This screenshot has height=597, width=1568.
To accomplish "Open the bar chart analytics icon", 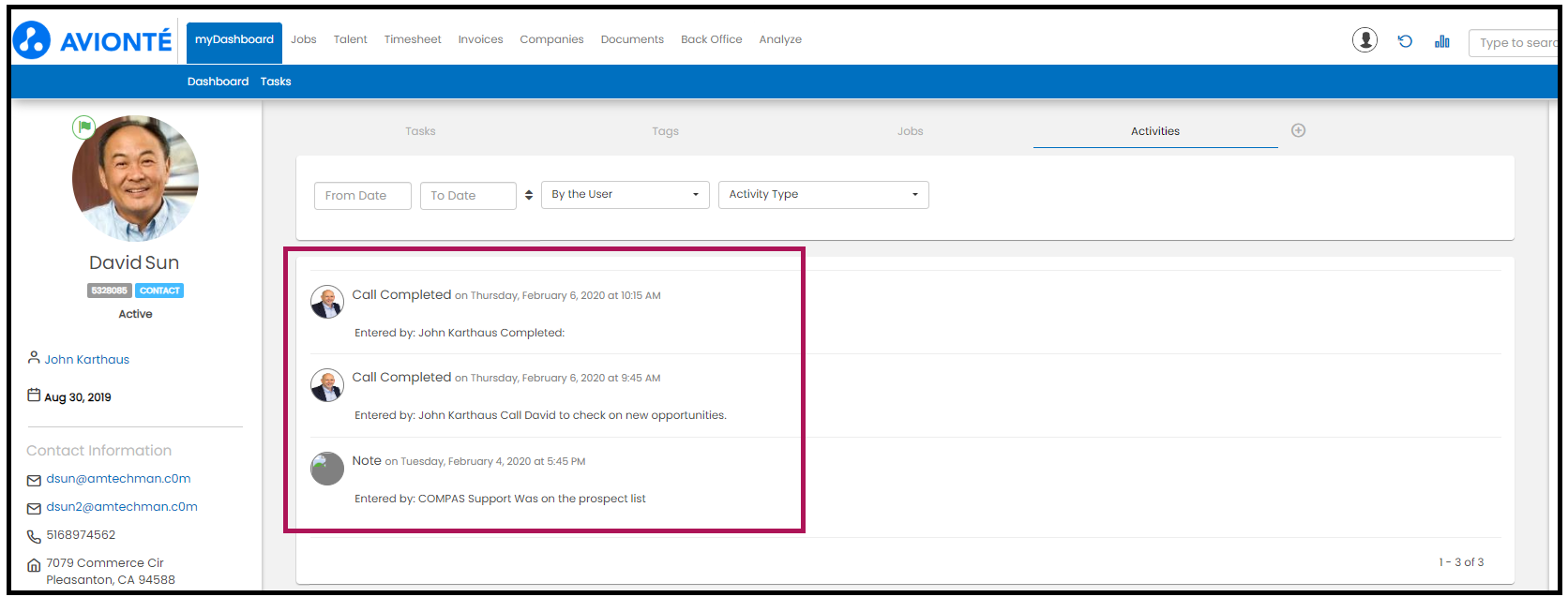I will click(x=1441, y=41).
